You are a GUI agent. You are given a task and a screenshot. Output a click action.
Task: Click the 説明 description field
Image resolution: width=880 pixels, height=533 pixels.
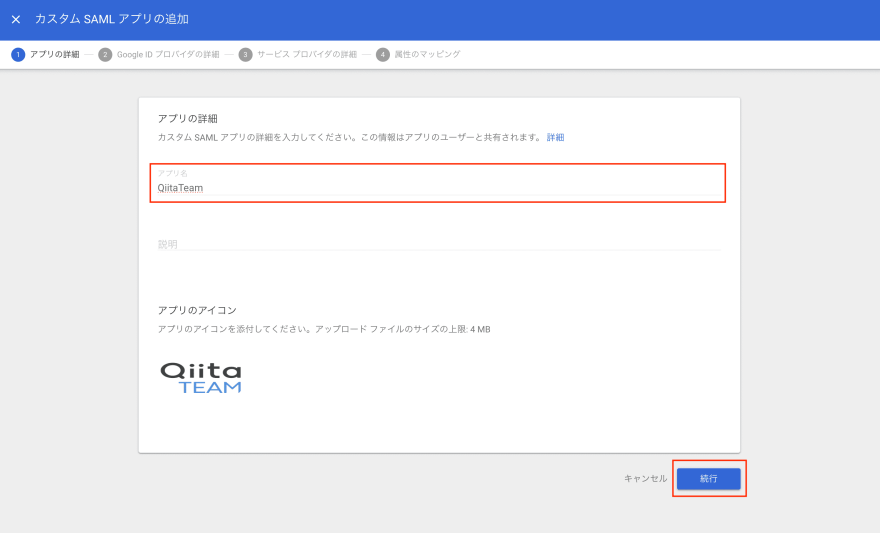[439, 244]
